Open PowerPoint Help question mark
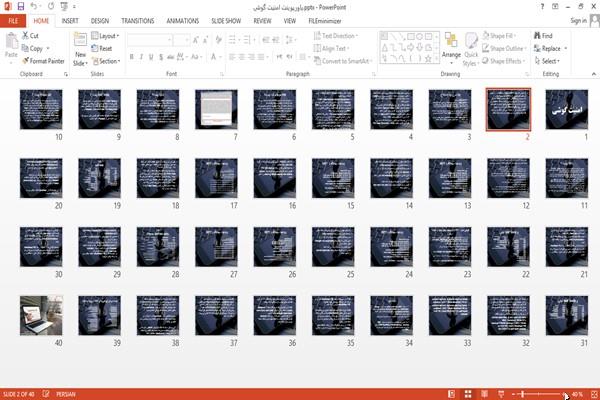This screenshot has height=400, width=600. [x=542, y=7]
